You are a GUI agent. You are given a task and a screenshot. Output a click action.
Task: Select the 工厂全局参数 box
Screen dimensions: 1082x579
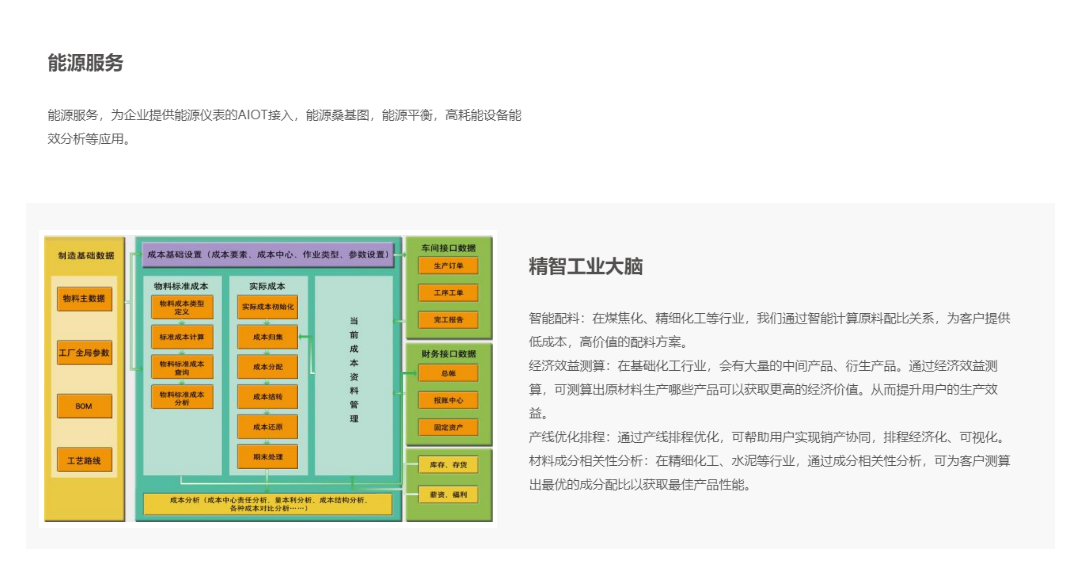(84, 353)
